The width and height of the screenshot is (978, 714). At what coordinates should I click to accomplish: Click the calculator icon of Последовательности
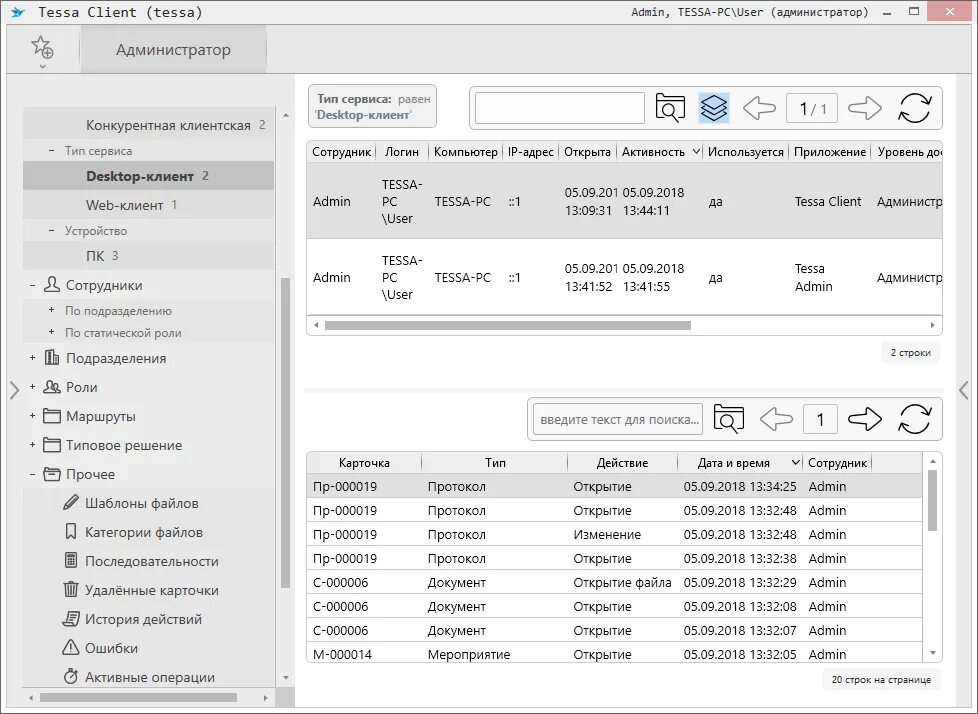pyautogui.click(x=71, y=561)
